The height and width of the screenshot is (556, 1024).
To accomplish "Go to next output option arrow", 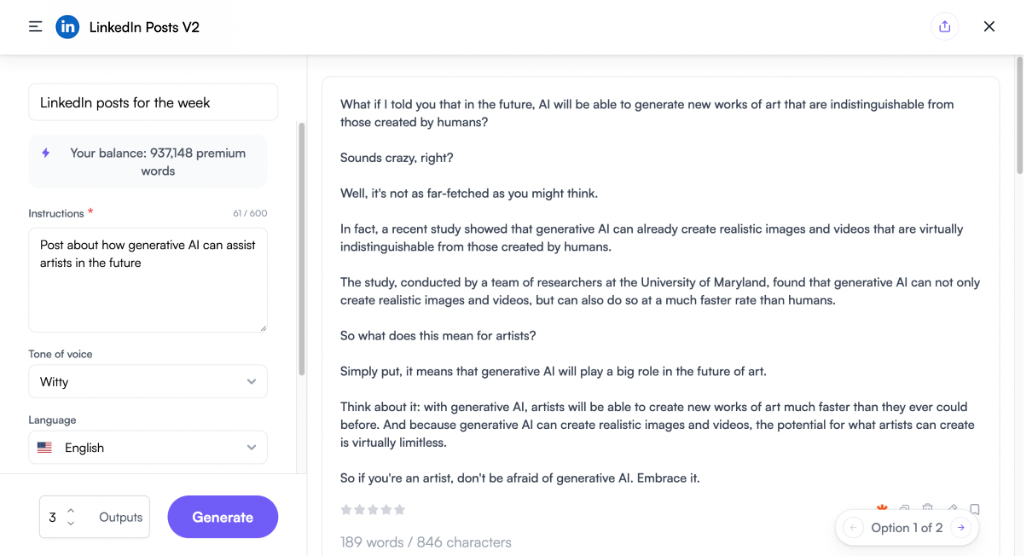I will [x=961, y=527].
